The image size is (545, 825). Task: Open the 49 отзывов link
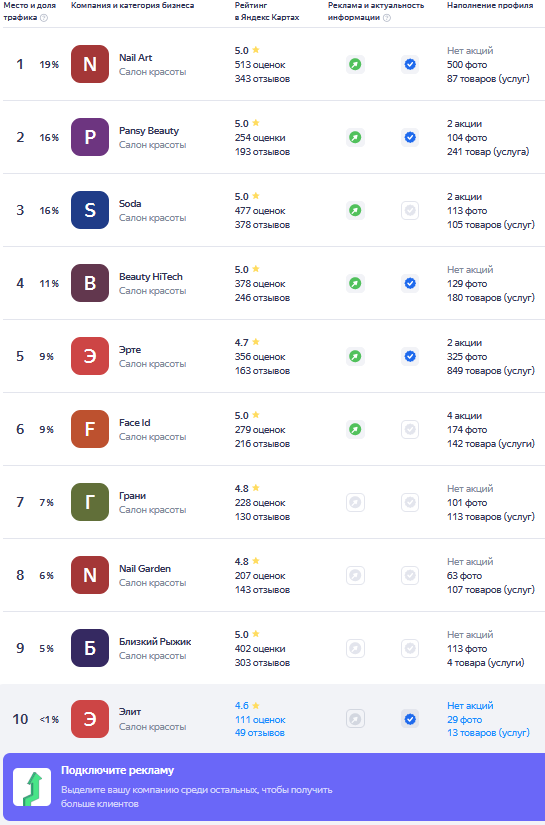click(x=259, y=732)
